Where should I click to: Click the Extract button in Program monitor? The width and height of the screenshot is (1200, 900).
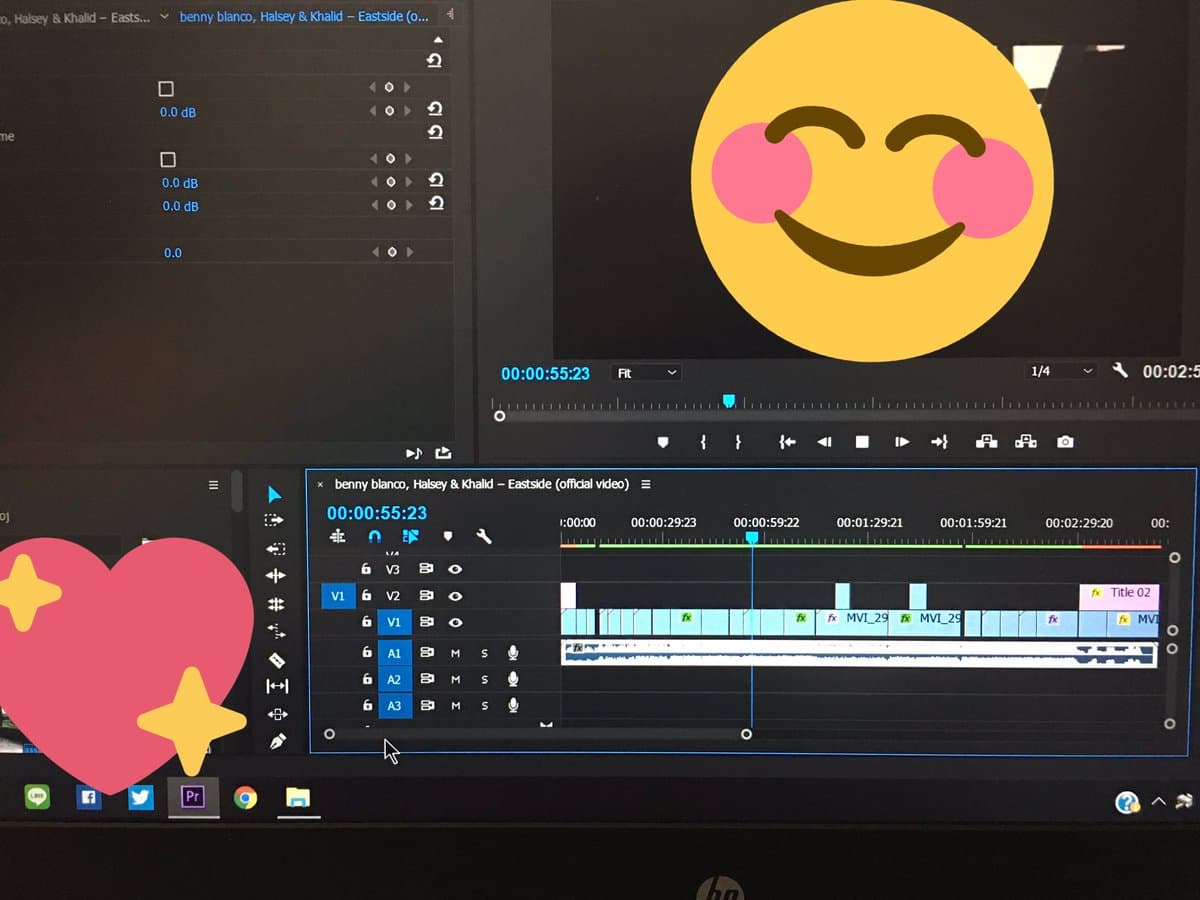pos(1025,441)
